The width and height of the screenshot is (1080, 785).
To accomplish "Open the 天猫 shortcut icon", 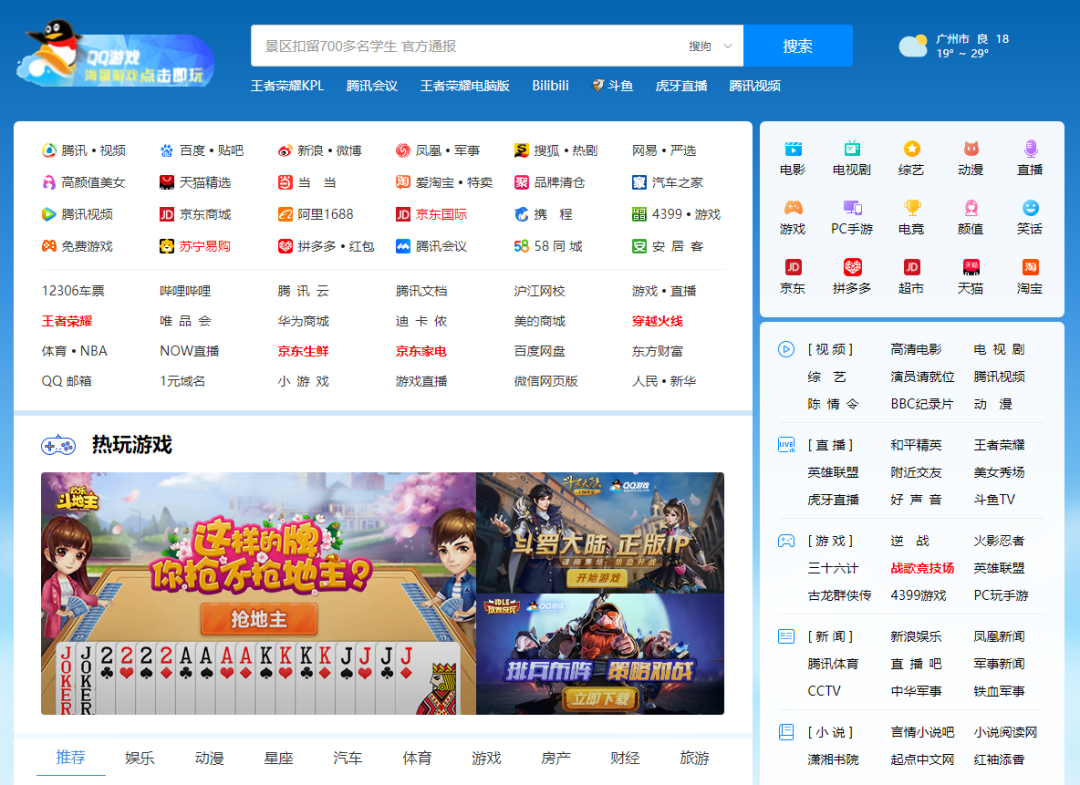I will (x=970, y=267).
